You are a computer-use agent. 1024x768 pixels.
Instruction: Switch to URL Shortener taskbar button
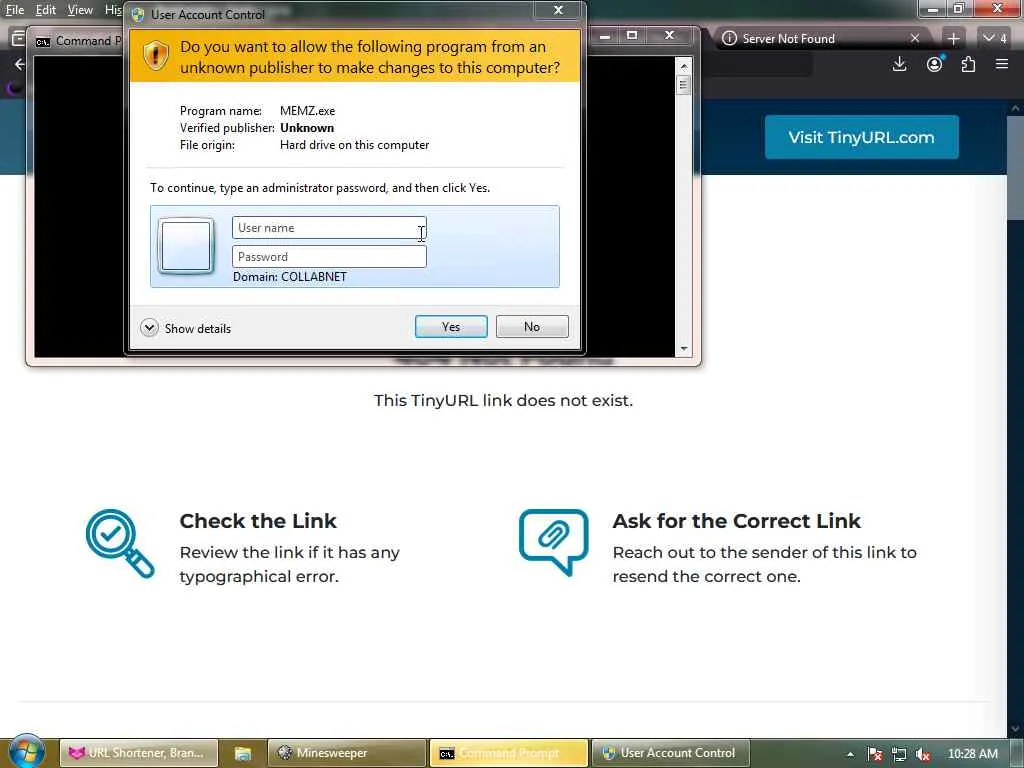click(138, 753)
